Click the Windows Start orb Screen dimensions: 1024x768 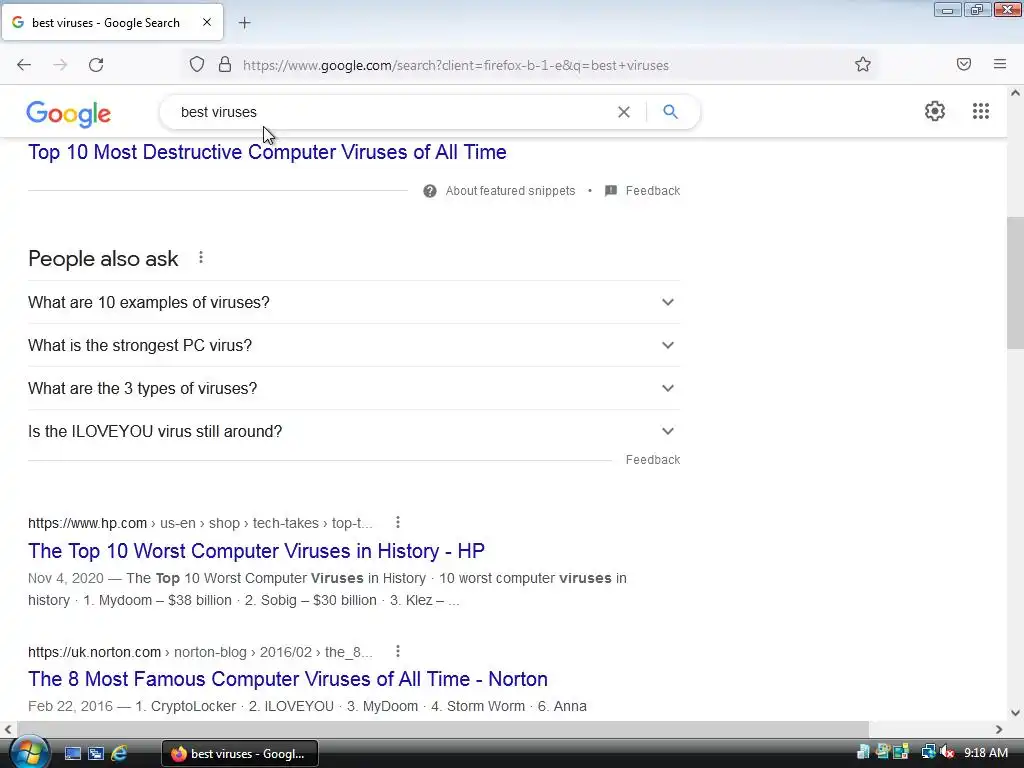[30, 752]
